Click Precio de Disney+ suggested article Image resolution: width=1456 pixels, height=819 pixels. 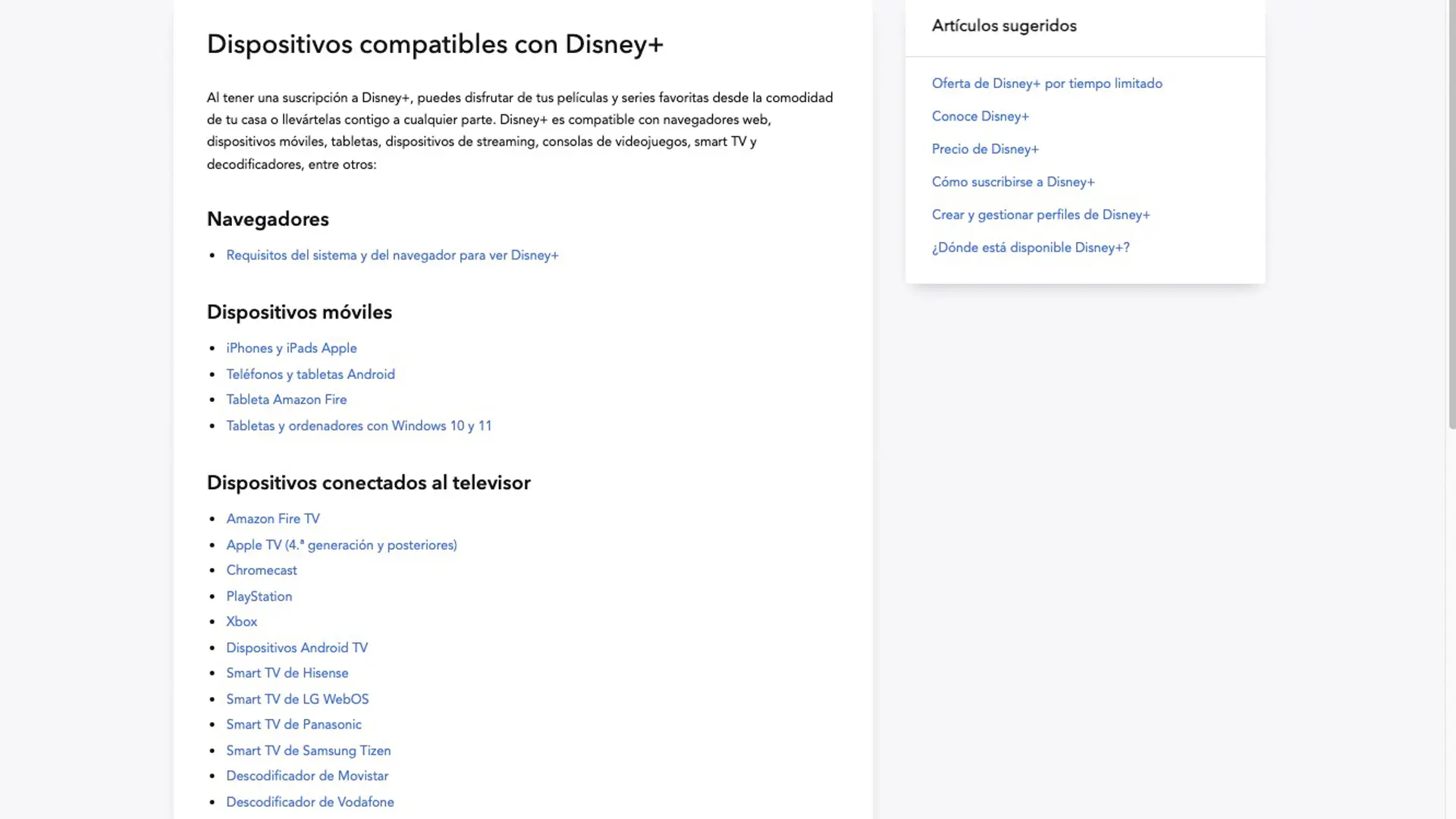pyautogui.click(x=985, y=149)
